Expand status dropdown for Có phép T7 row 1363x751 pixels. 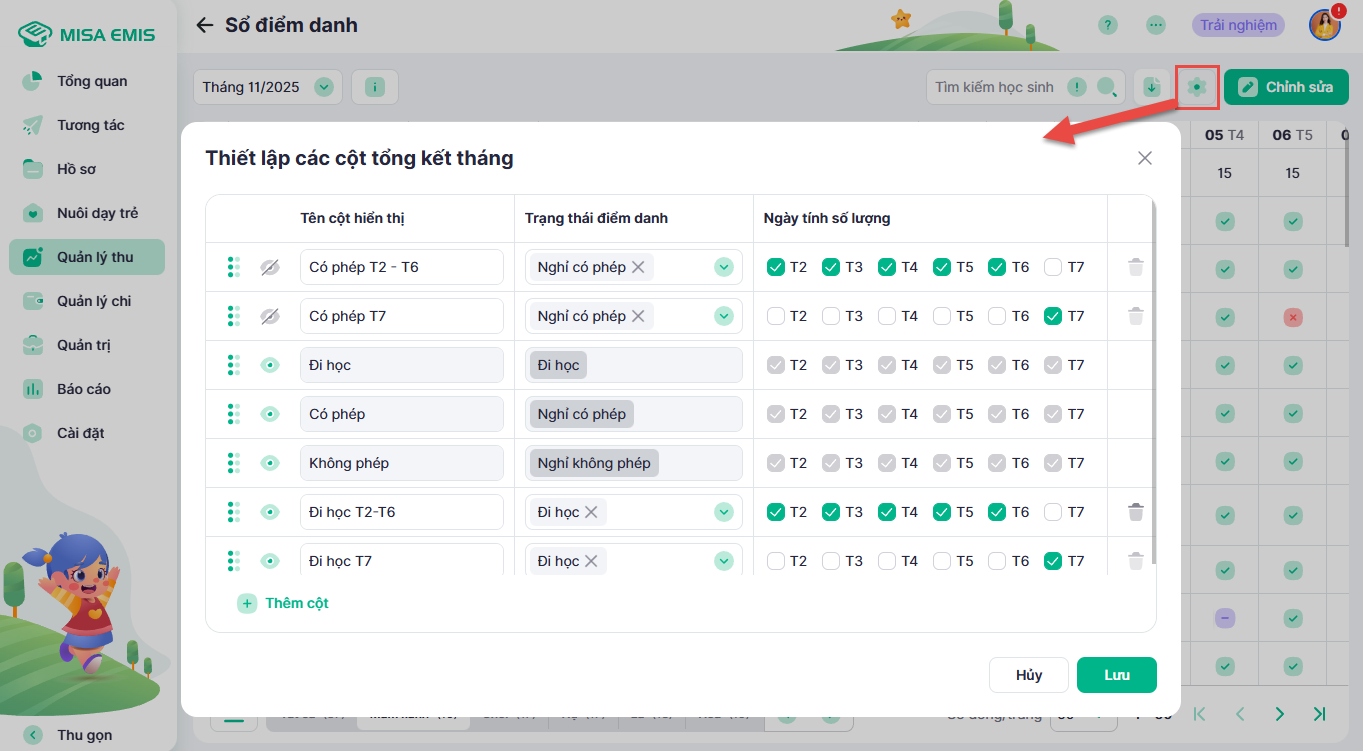[724, 316]
